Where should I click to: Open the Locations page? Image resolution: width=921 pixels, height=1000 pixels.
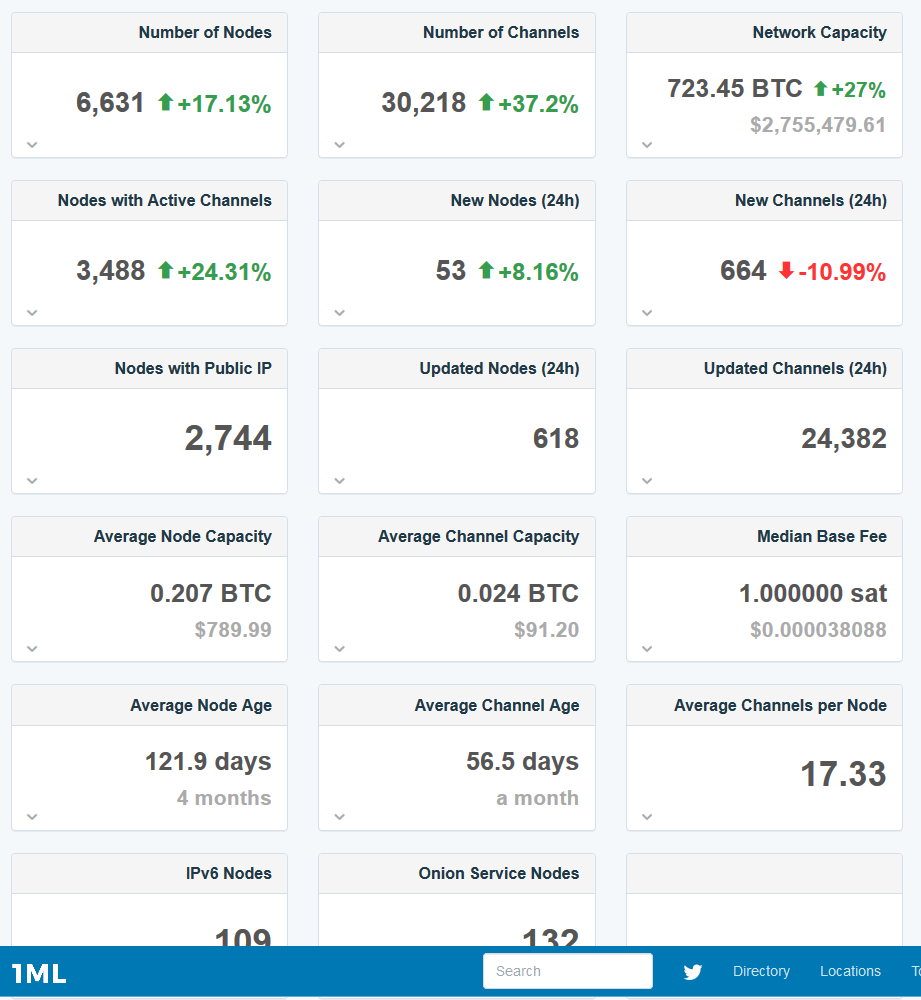pos(850,971)
